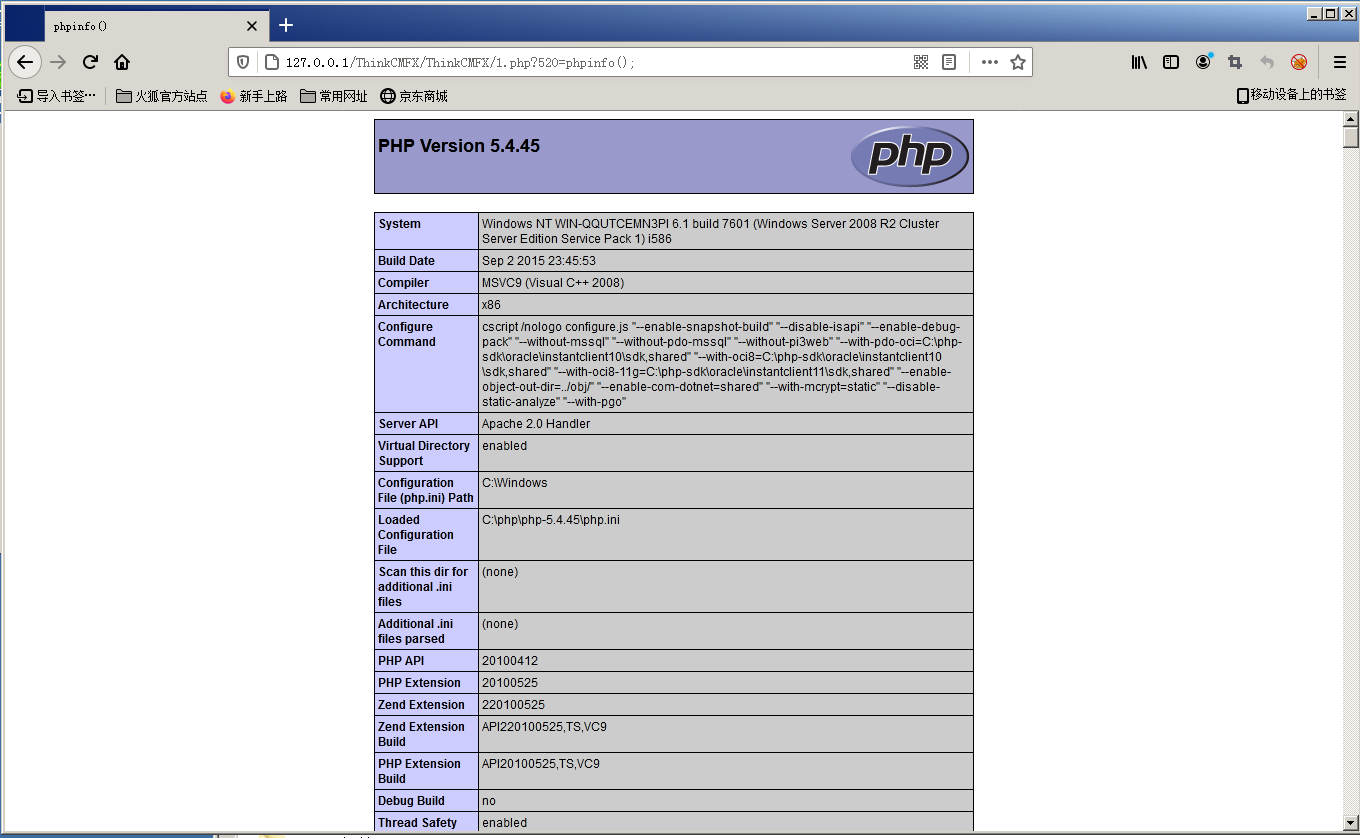This screenshot has height=838, width=1360.
Task: Open the QR code icon in address bar
Action: pyautogui.click(x=921, y=62)
